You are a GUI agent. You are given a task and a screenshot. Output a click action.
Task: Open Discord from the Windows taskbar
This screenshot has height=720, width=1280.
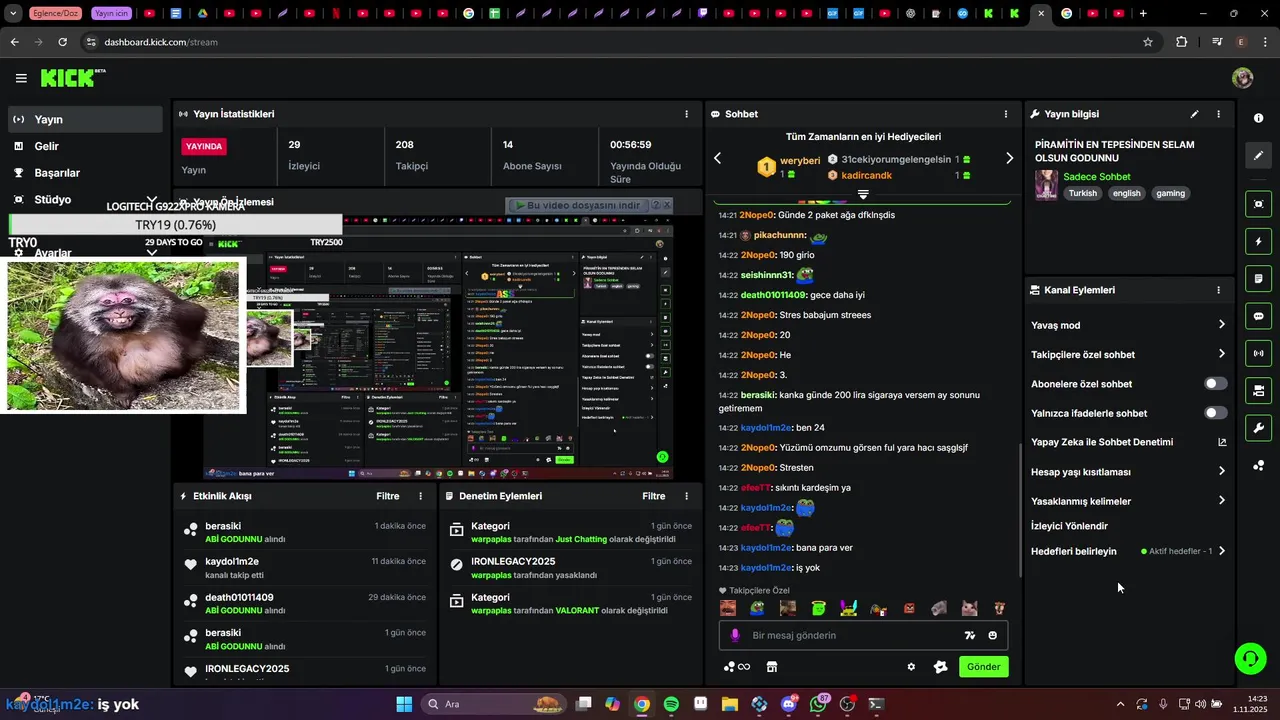tap(789, 704)
